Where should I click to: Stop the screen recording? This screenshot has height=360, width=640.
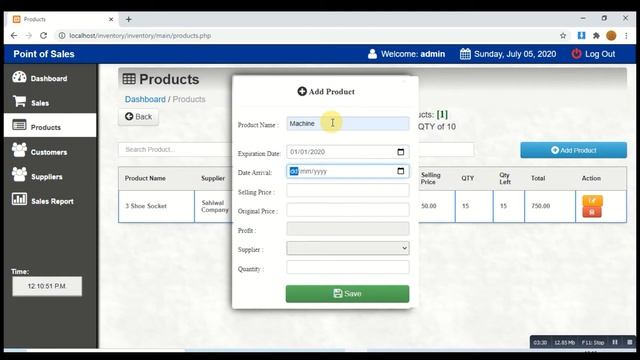pyautogui.click(x=630, y=342)
